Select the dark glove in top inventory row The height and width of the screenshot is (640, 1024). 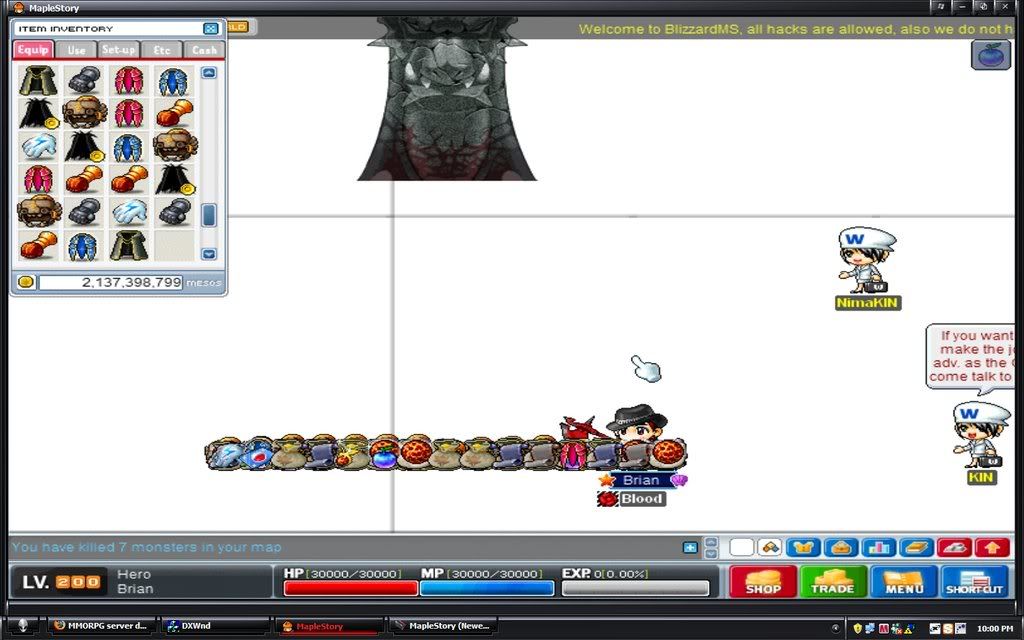(x=84, y=81)
